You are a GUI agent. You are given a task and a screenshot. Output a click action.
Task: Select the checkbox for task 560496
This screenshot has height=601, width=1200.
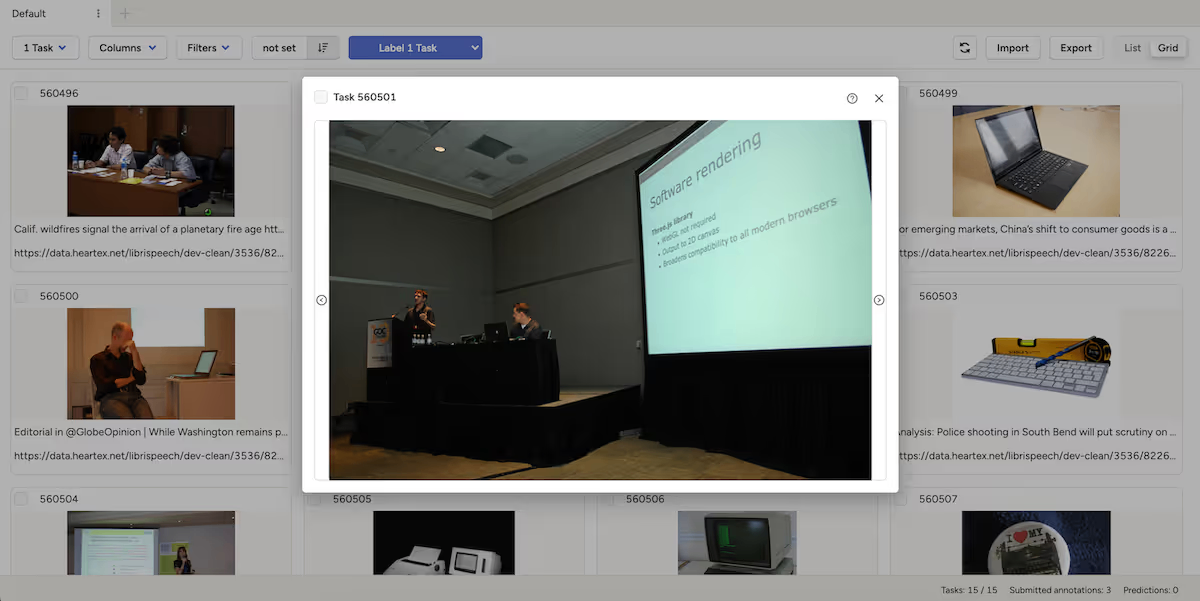click(x=21, y=93)
